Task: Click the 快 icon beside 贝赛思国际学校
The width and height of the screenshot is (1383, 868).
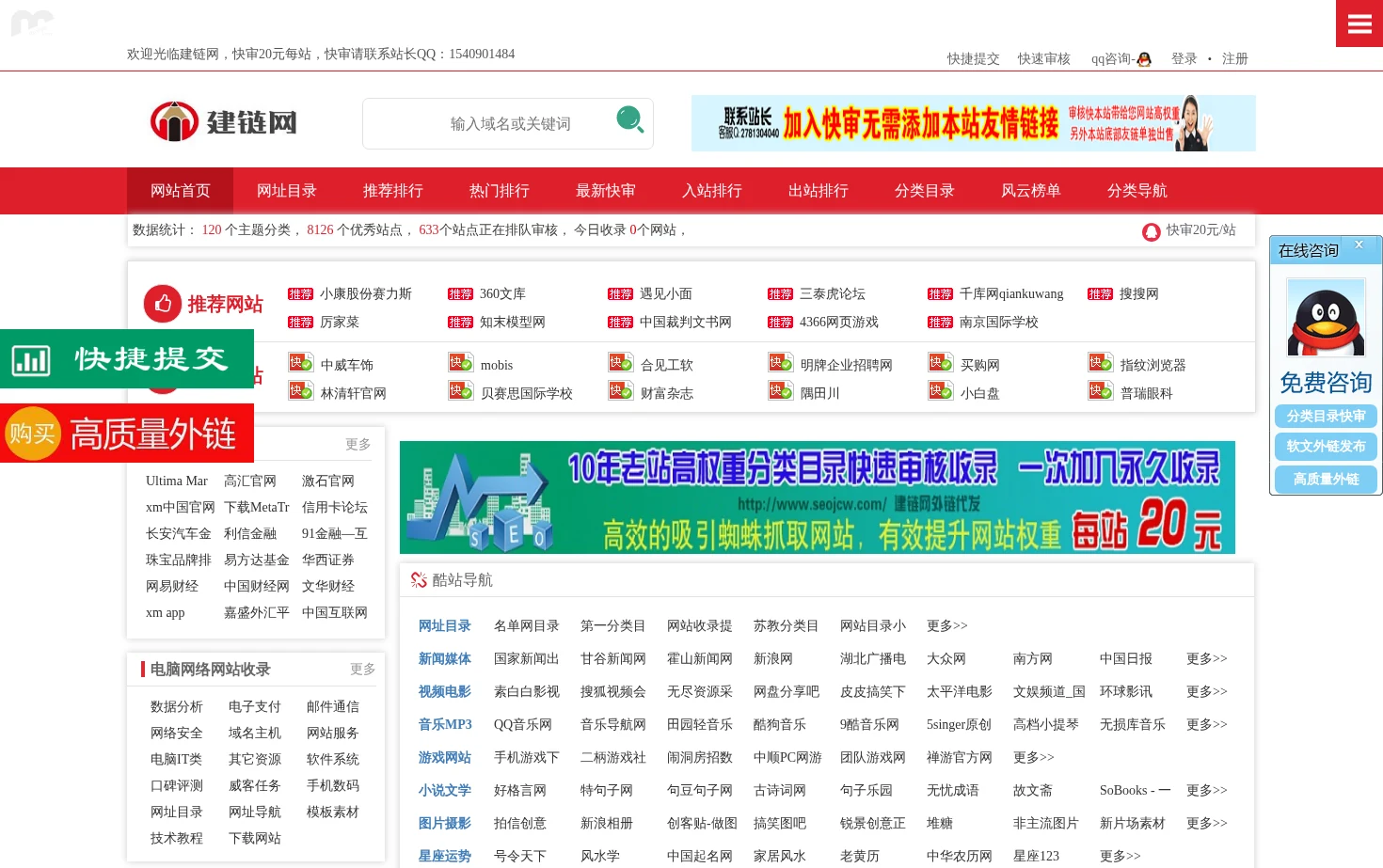Action: point(461,391)
